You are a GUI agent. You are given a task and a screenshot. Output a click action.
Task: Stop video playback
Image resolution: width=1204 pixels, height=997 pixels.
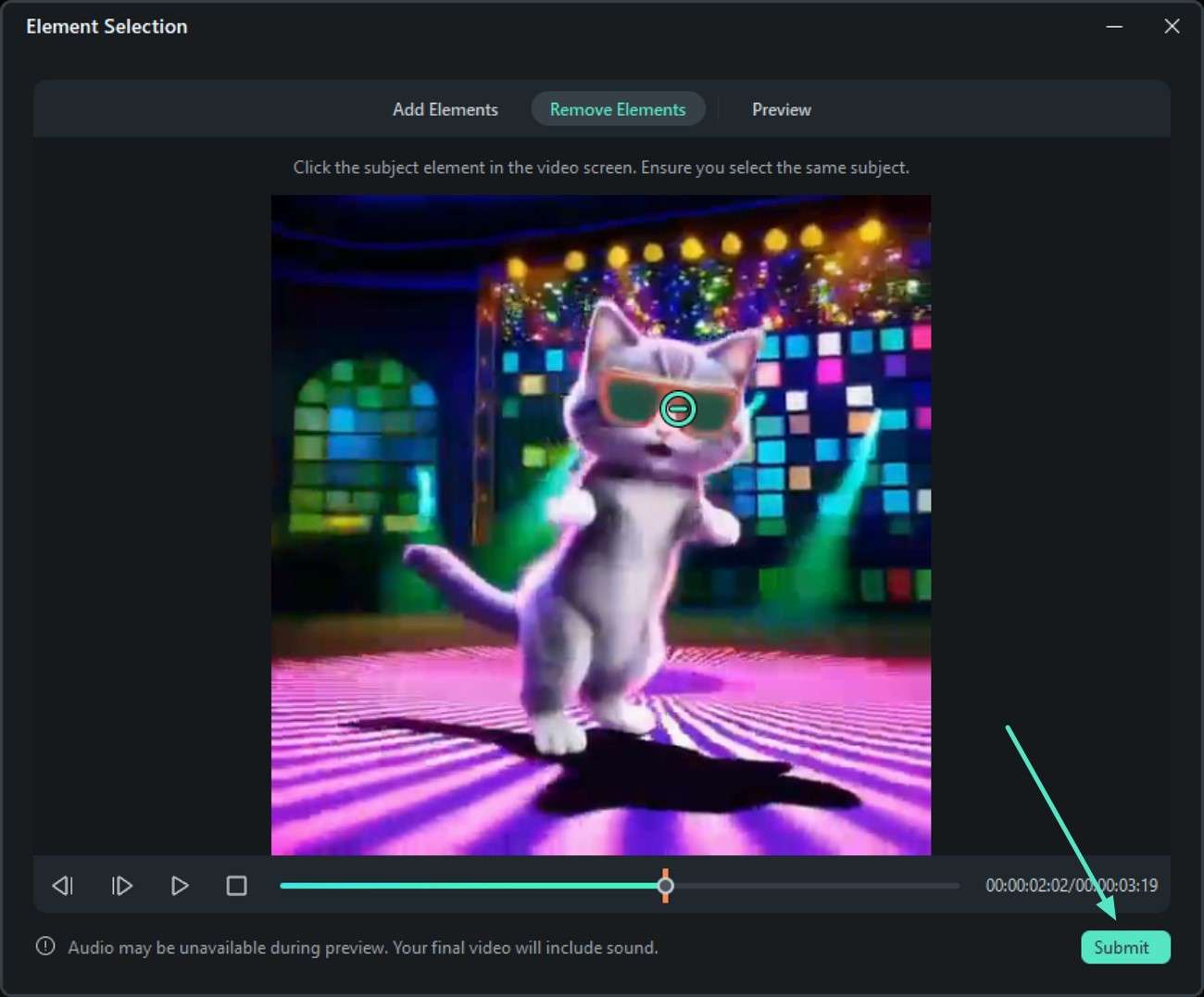coord(237,886)
